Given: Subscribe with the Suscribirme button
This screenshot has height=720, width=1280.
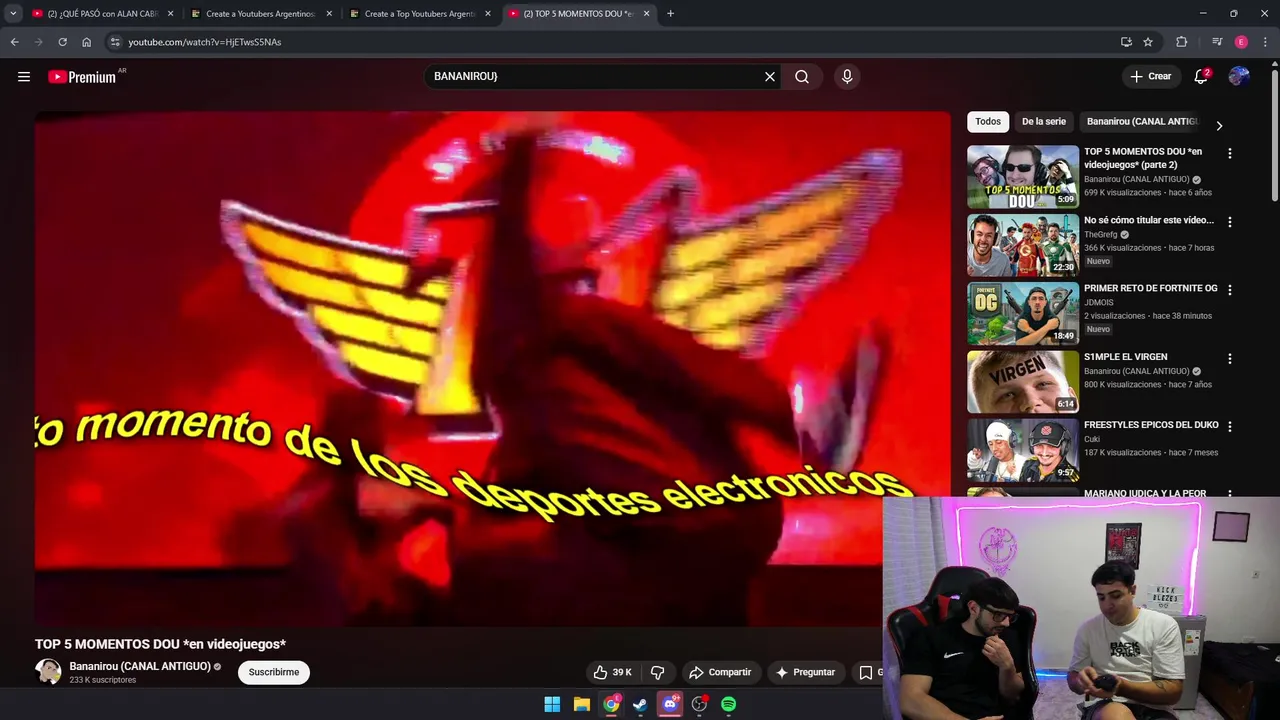Looking at the screenshot, I should (274, 672).
